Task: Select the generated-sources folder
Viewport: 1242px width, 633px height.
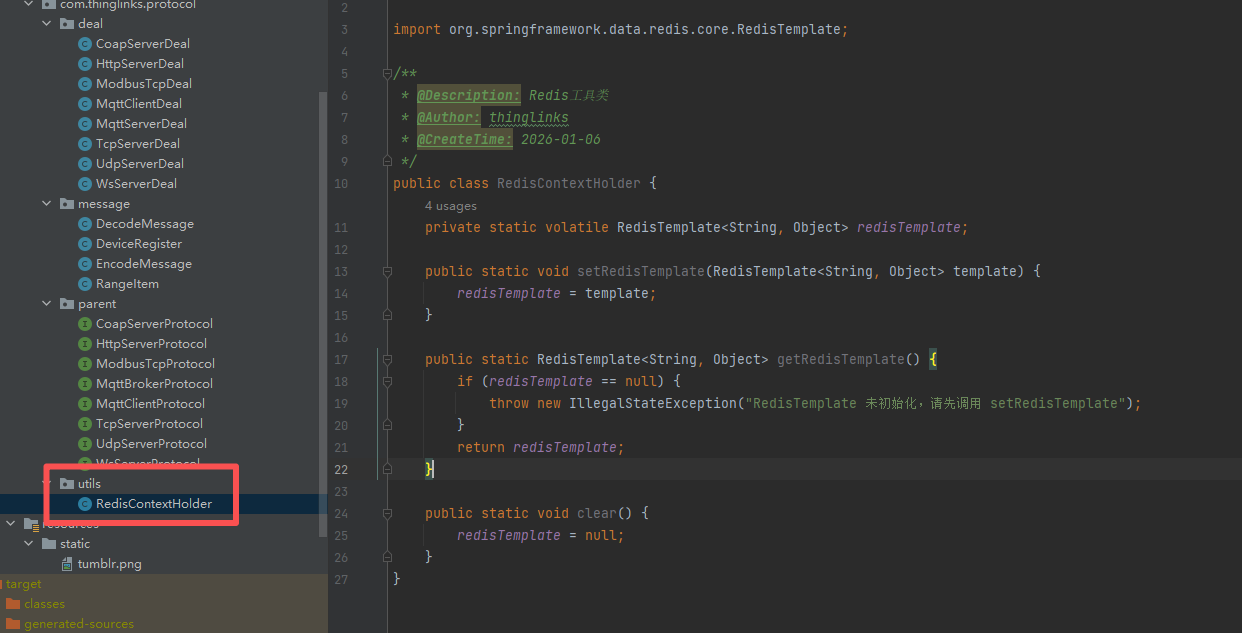Action: (x=78, y=624)
